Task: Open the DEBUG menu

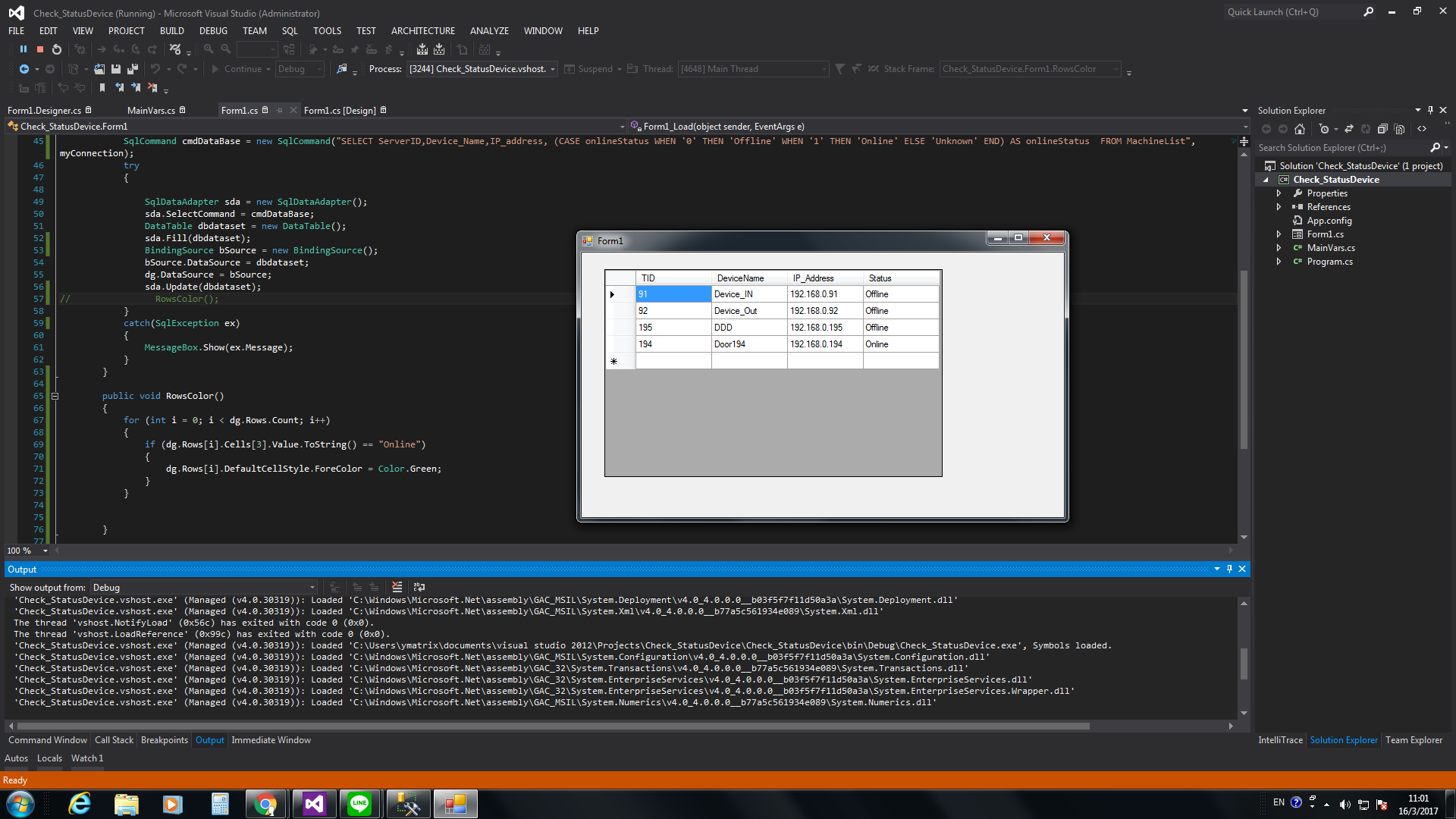Action: (x=213, y=31)
